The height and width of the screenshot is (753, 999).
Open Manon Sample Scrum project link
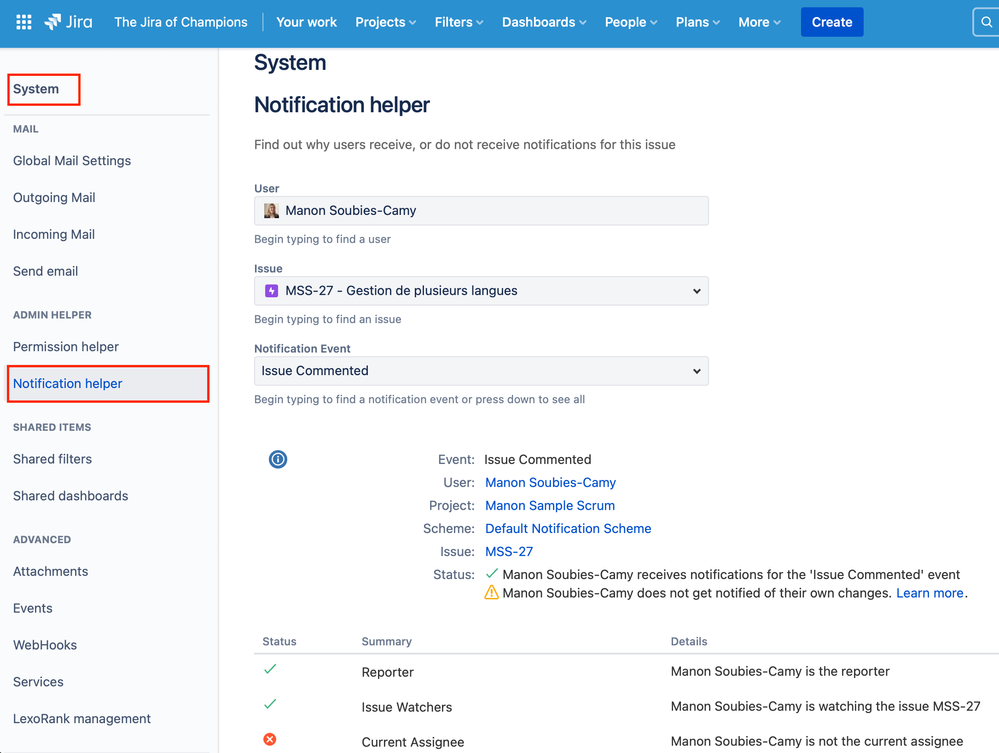click(x=550, y=506)
